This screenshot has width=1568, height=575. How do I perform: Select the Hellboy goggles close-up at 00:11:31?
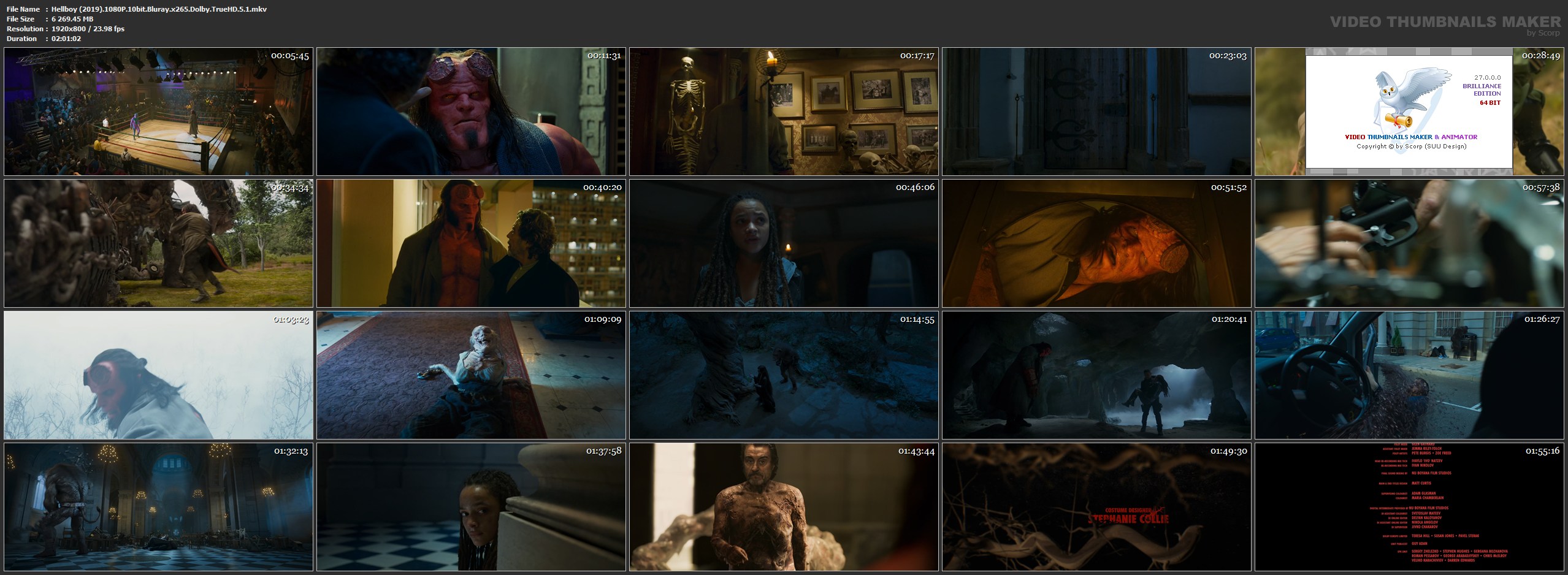(471, 112)
